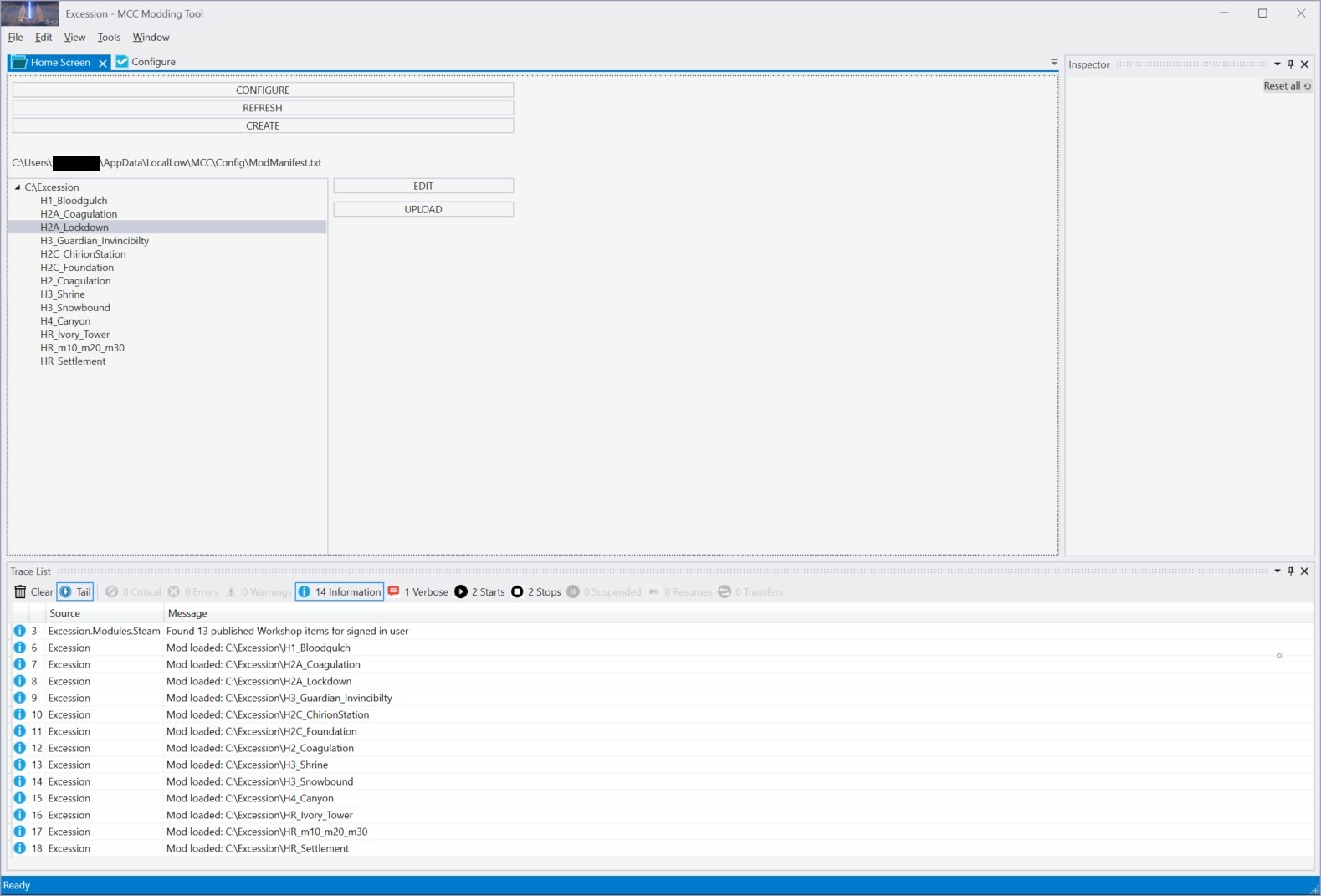The width and height of the screenshot is (1321, 896).
Task: Toggle the 0 Resumes filter
Action: [680, 591]
